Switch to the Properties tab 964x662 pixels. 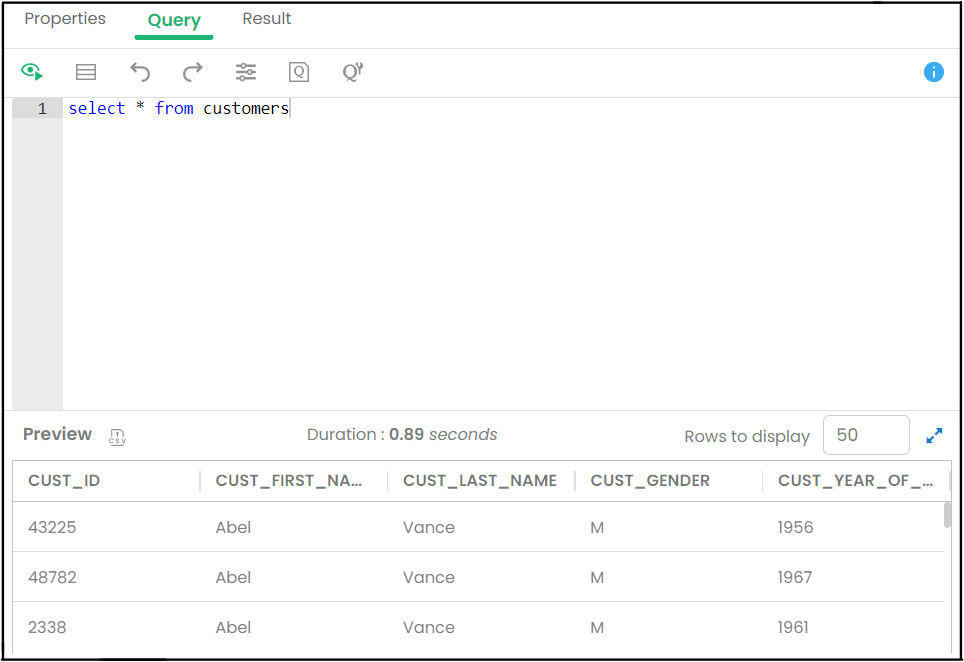click(65, 19)
